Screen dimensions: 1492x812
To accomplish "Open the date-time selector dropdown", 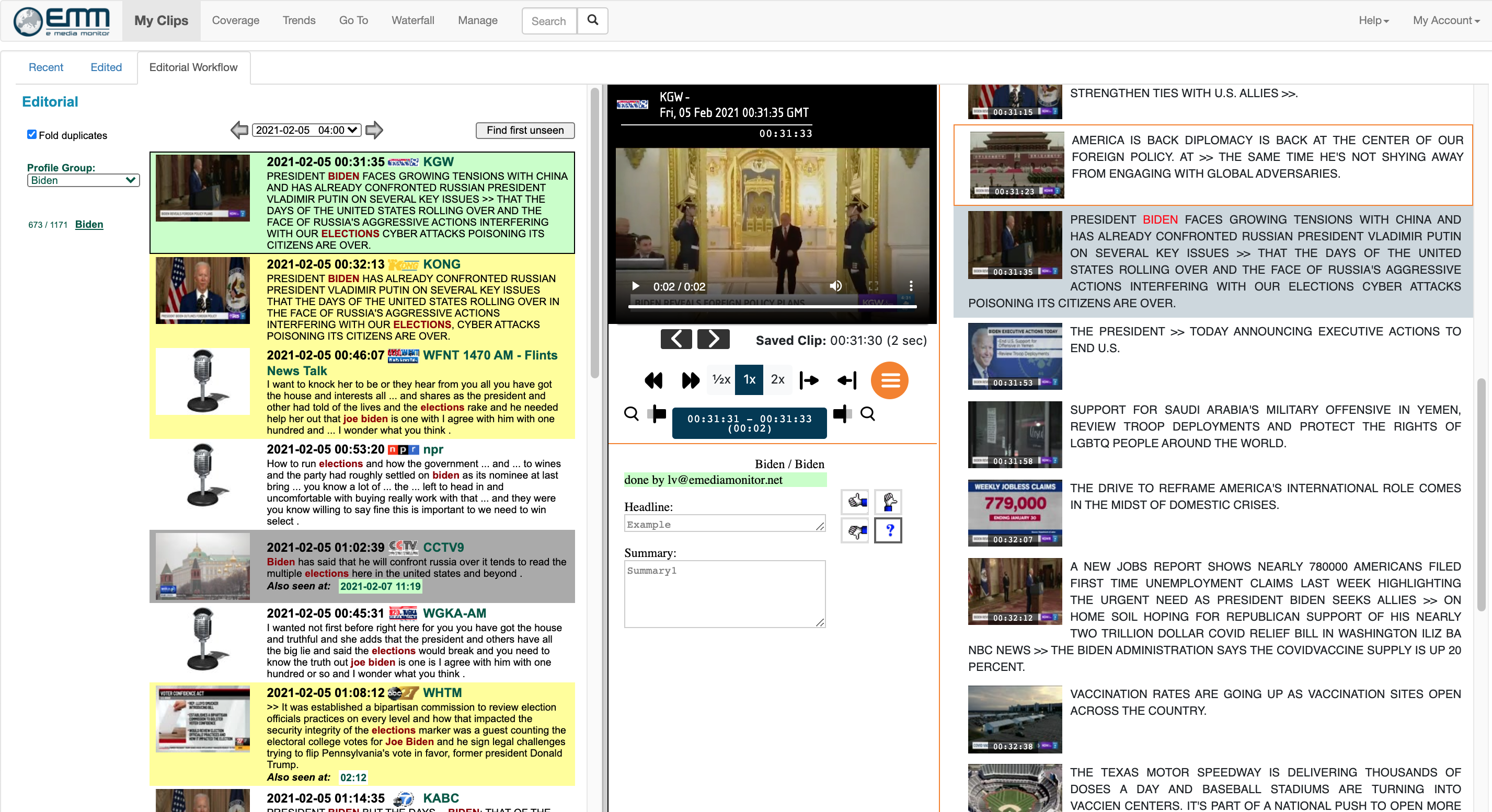I will (307, 130).
